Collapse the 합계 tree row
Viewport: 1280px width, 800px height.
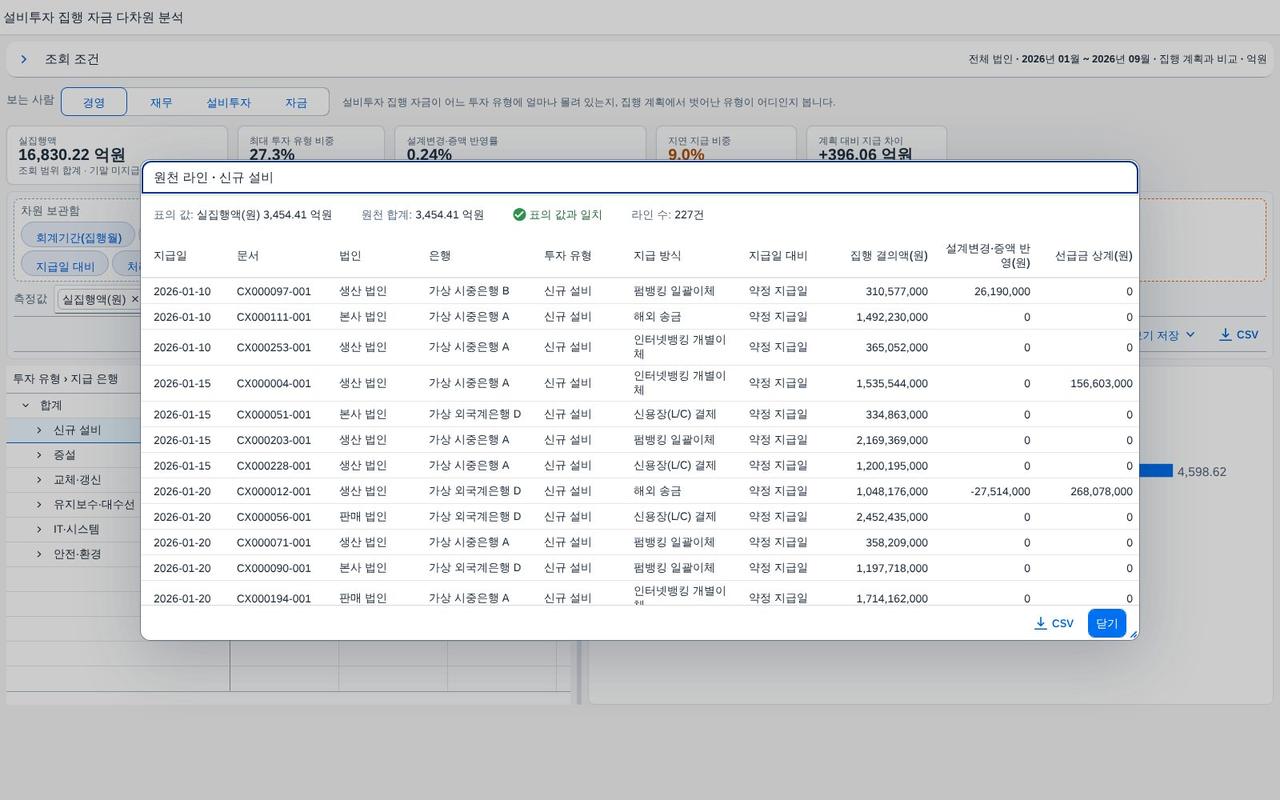pos(26,406)
